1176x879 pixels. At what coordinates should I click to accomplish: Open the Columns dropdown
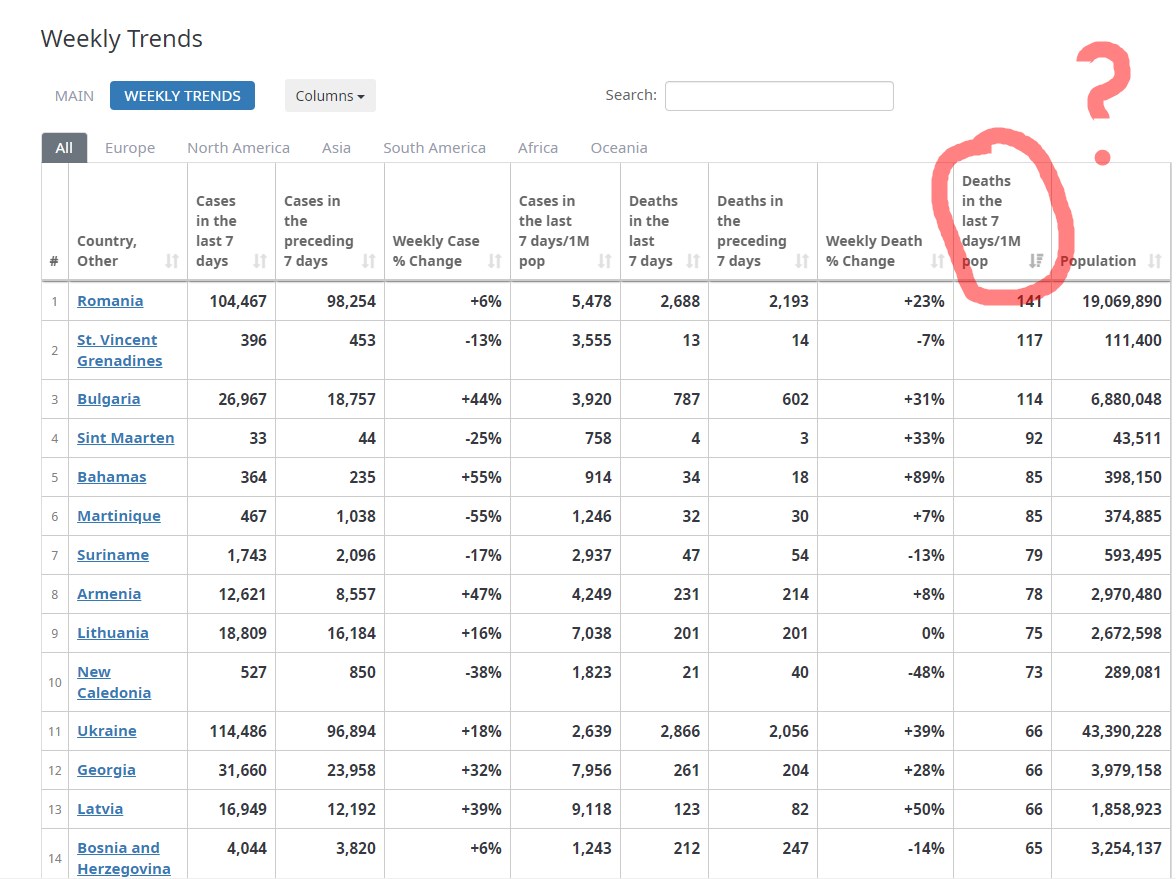pyautogui.click(x=330, y=96)
